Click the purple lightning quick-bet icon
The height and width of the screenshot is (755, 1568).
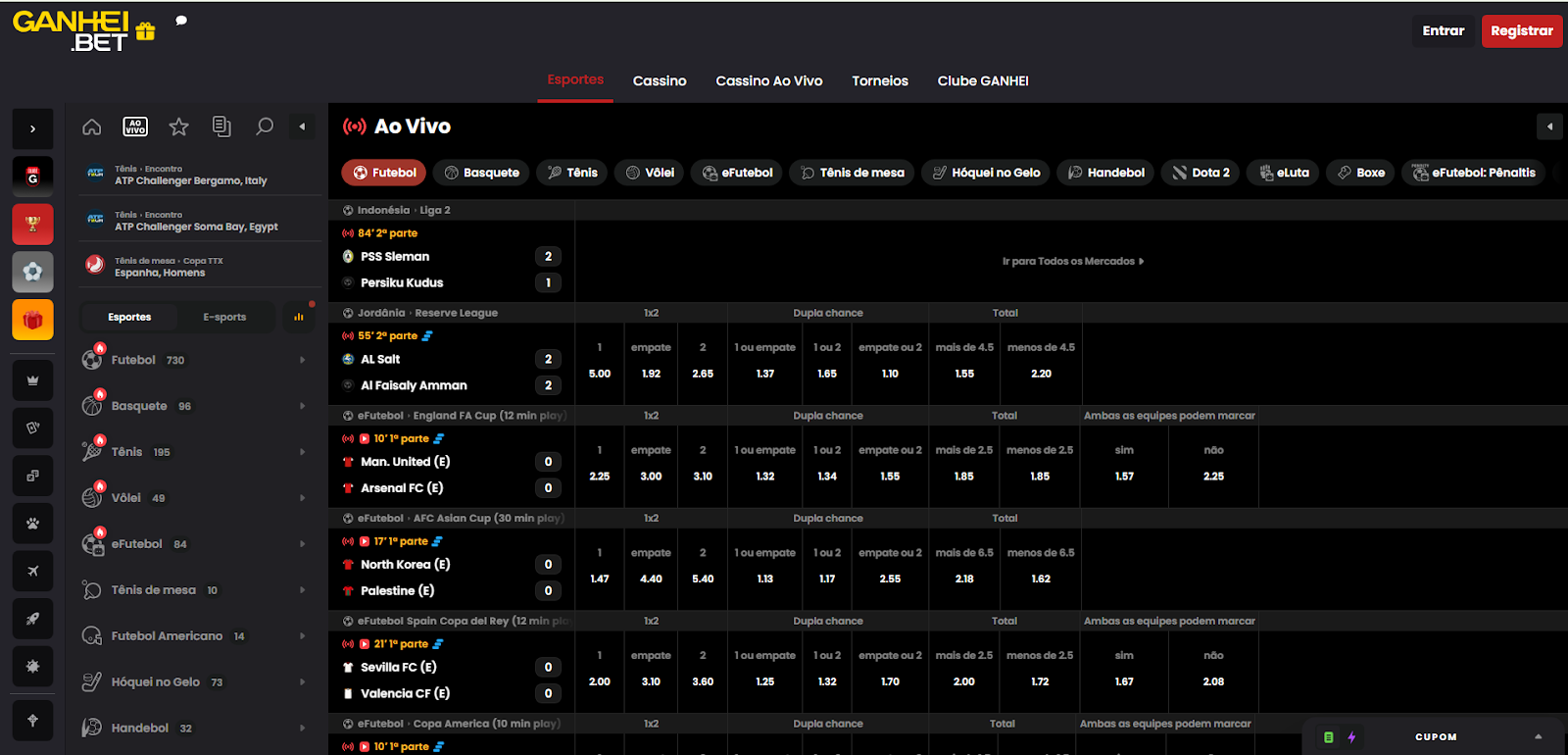click(x=1351, y=737)
